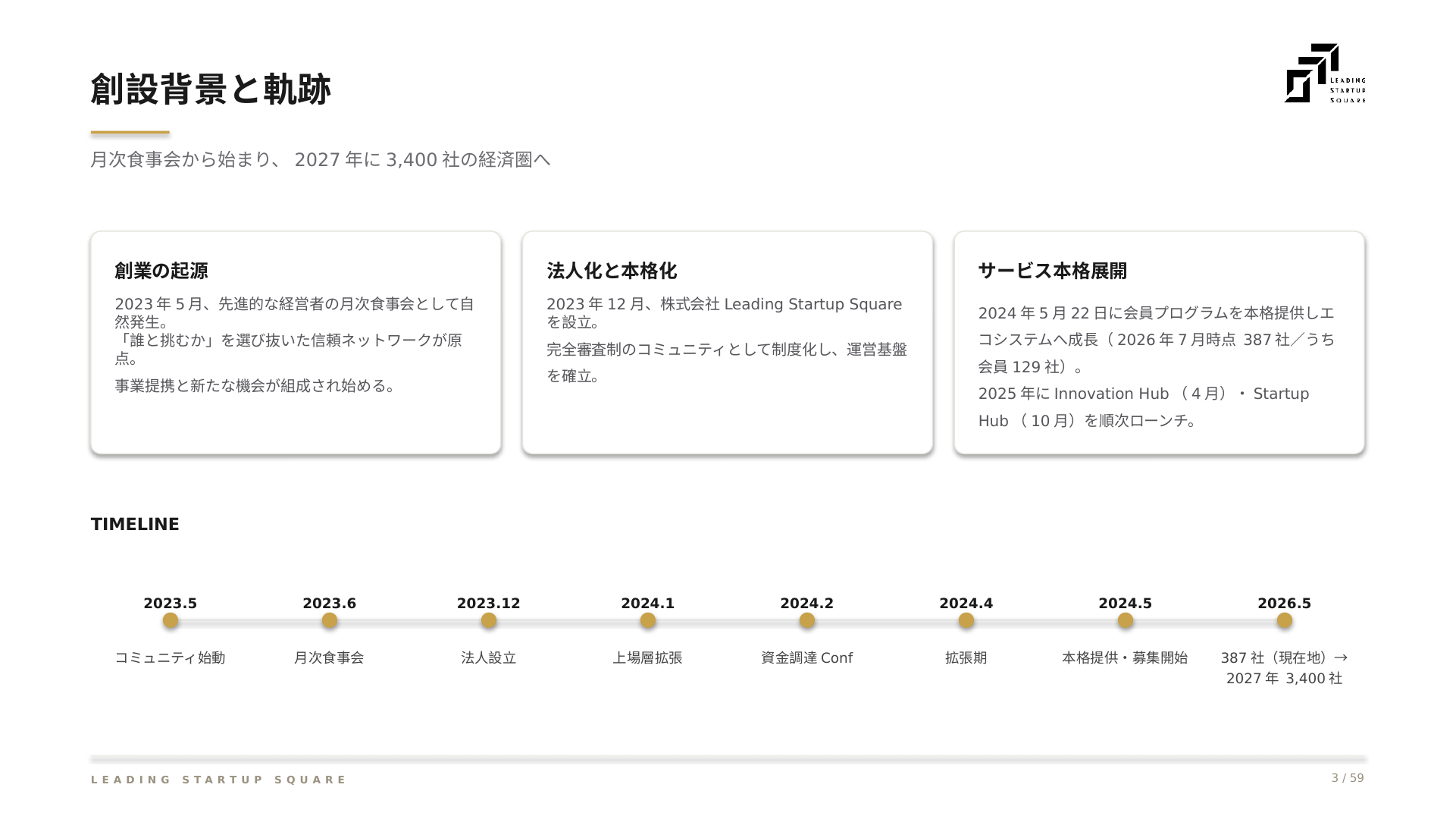Select the 2024.5 timeline dot

point(1126,620)
